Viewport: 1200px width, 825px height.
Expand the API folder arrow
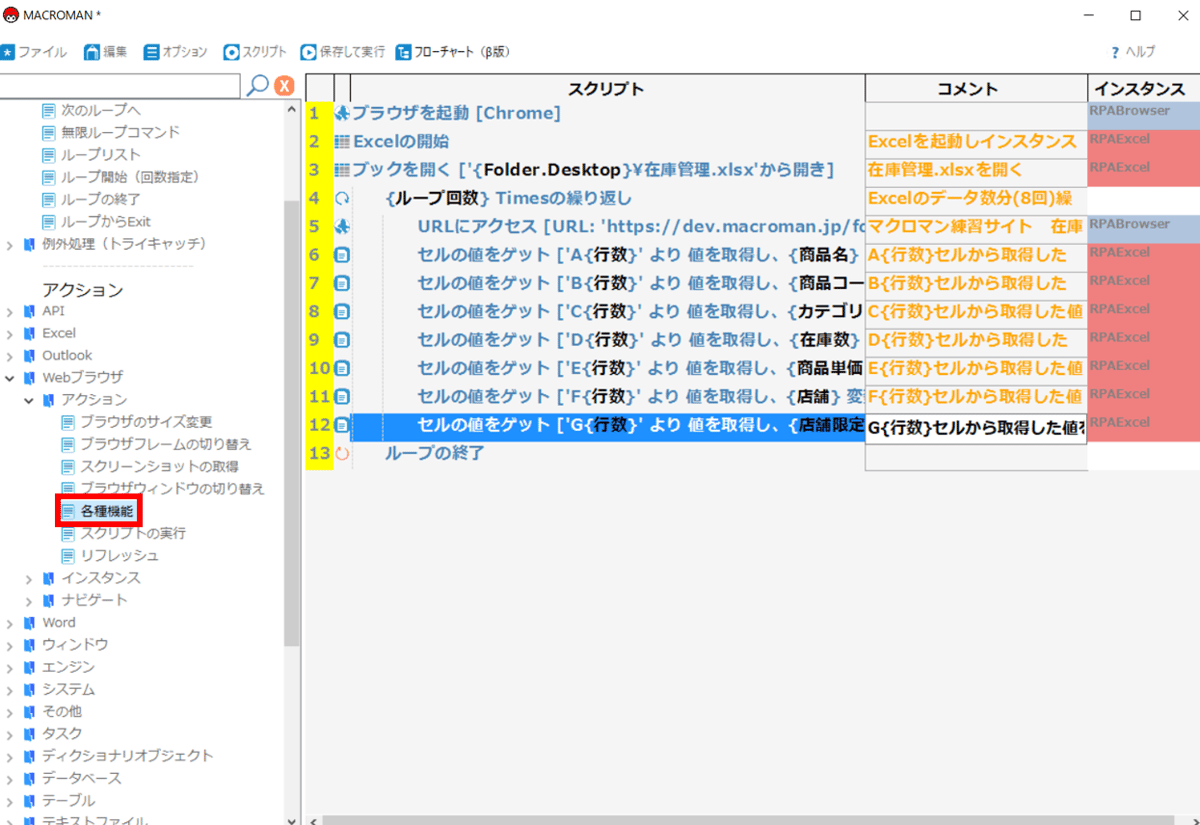pos(10,311)
